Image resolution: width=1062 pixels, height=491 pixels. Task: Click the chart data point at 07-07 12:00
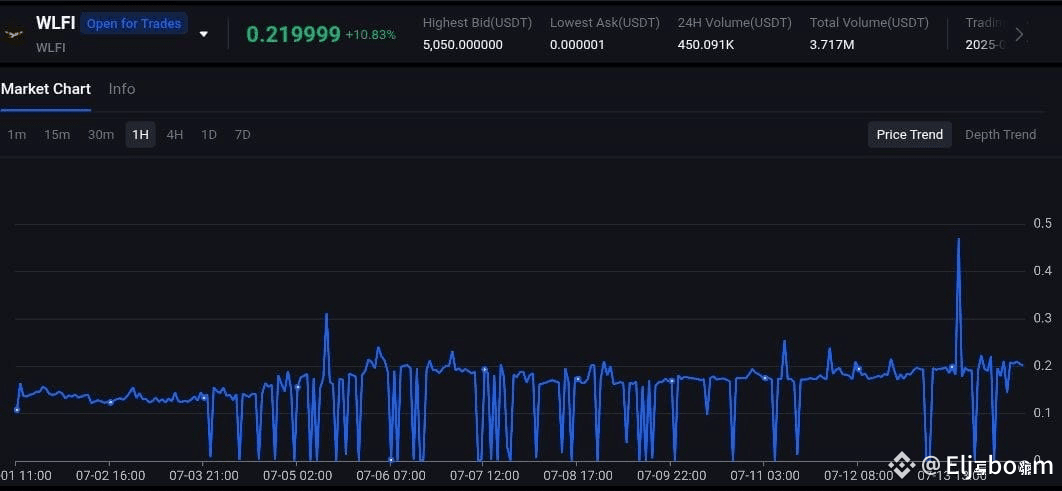484,369
